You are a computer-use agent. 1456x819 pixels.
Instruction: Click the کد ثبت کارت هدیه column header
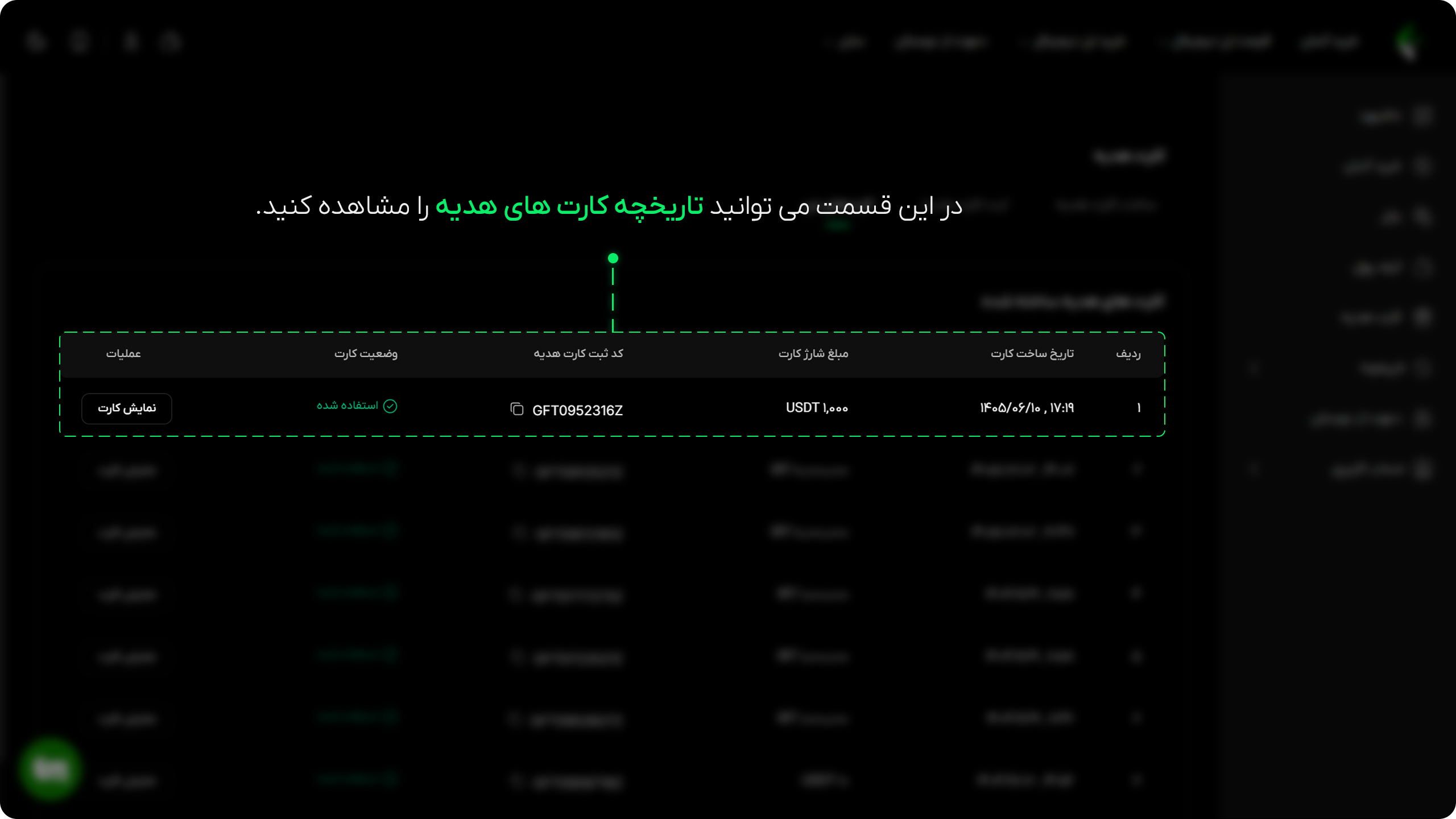click(578, 353)
